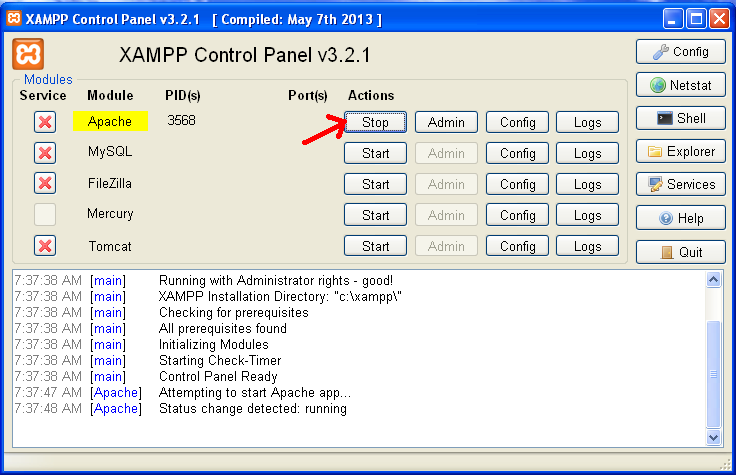Click Config button in FileZilla row

point(517,184)
